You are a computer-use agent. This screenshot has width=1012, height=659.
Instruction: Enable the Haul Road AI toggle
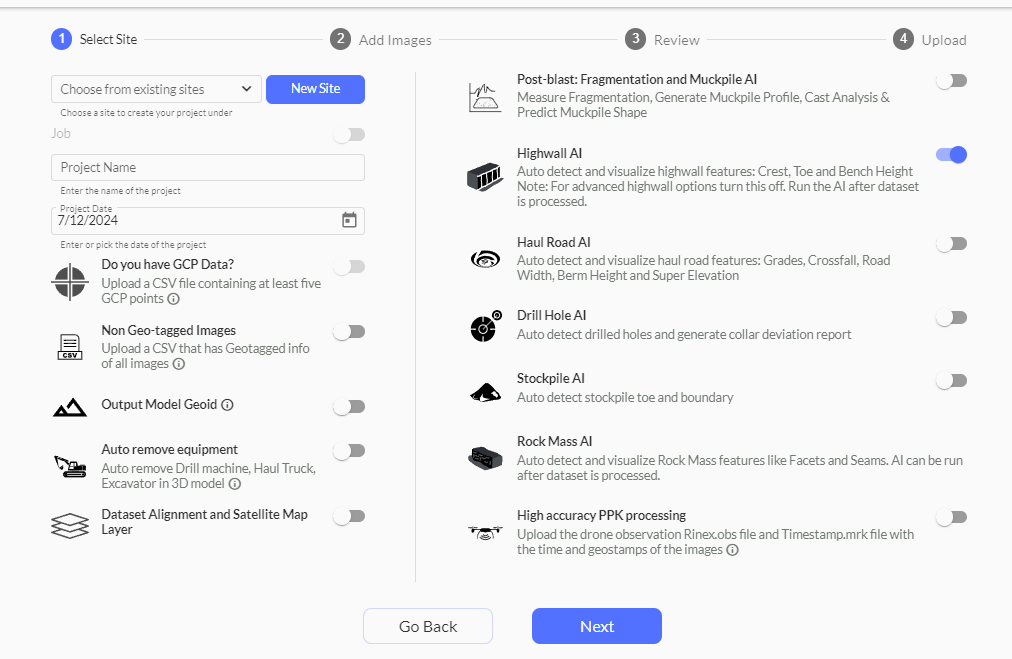951,244
